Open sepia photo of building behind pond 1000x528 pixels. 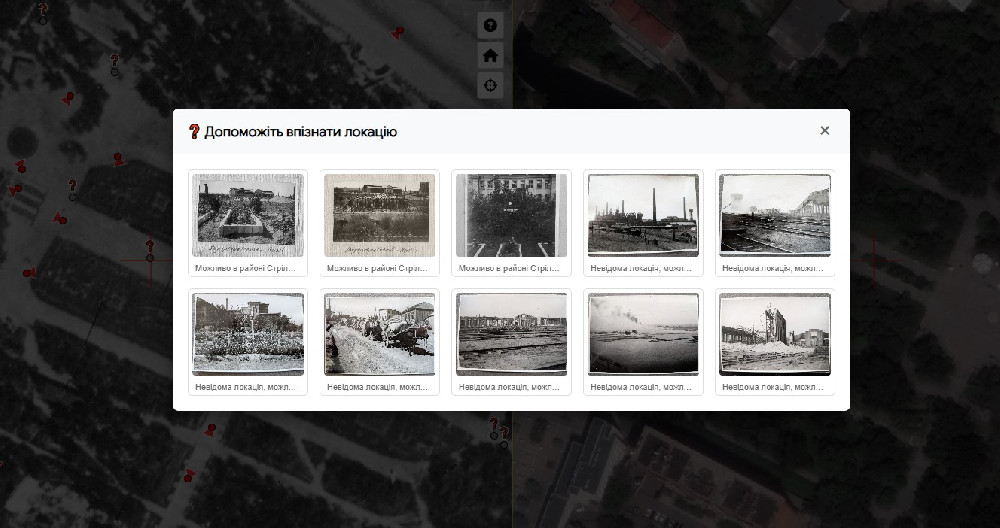[x=379, y=223]
